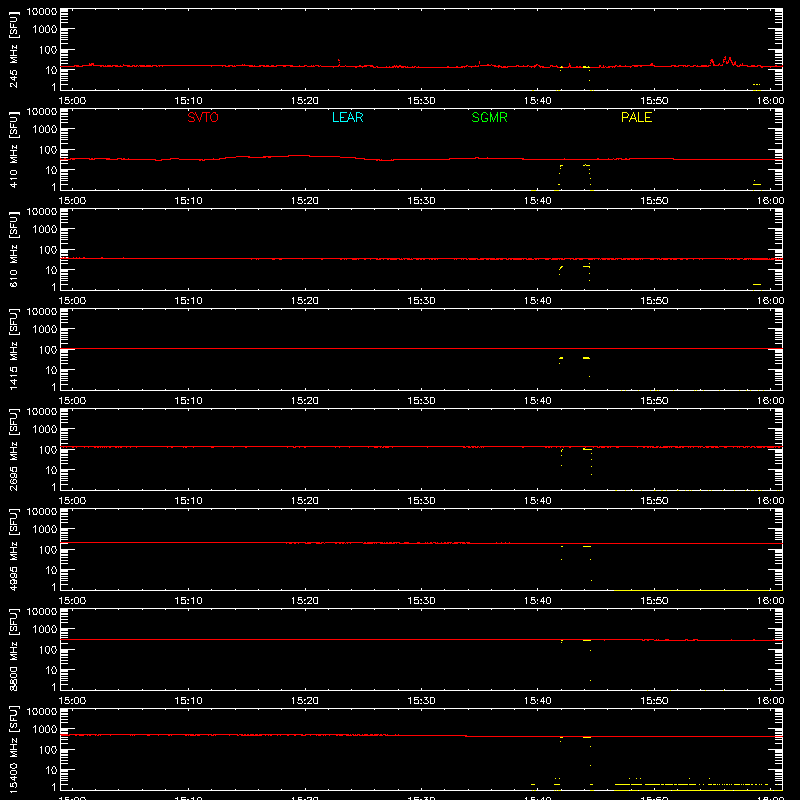Click the 100 tick label on 4995 MHz axis

pyautogui.click(x=48, y=549)
